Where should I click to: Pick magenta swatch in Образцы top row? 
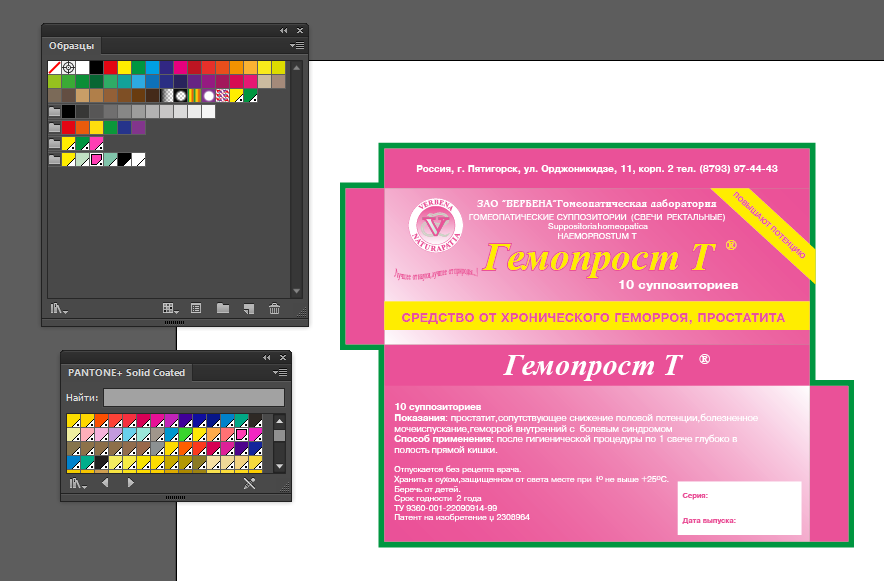(x=180, y=68)
